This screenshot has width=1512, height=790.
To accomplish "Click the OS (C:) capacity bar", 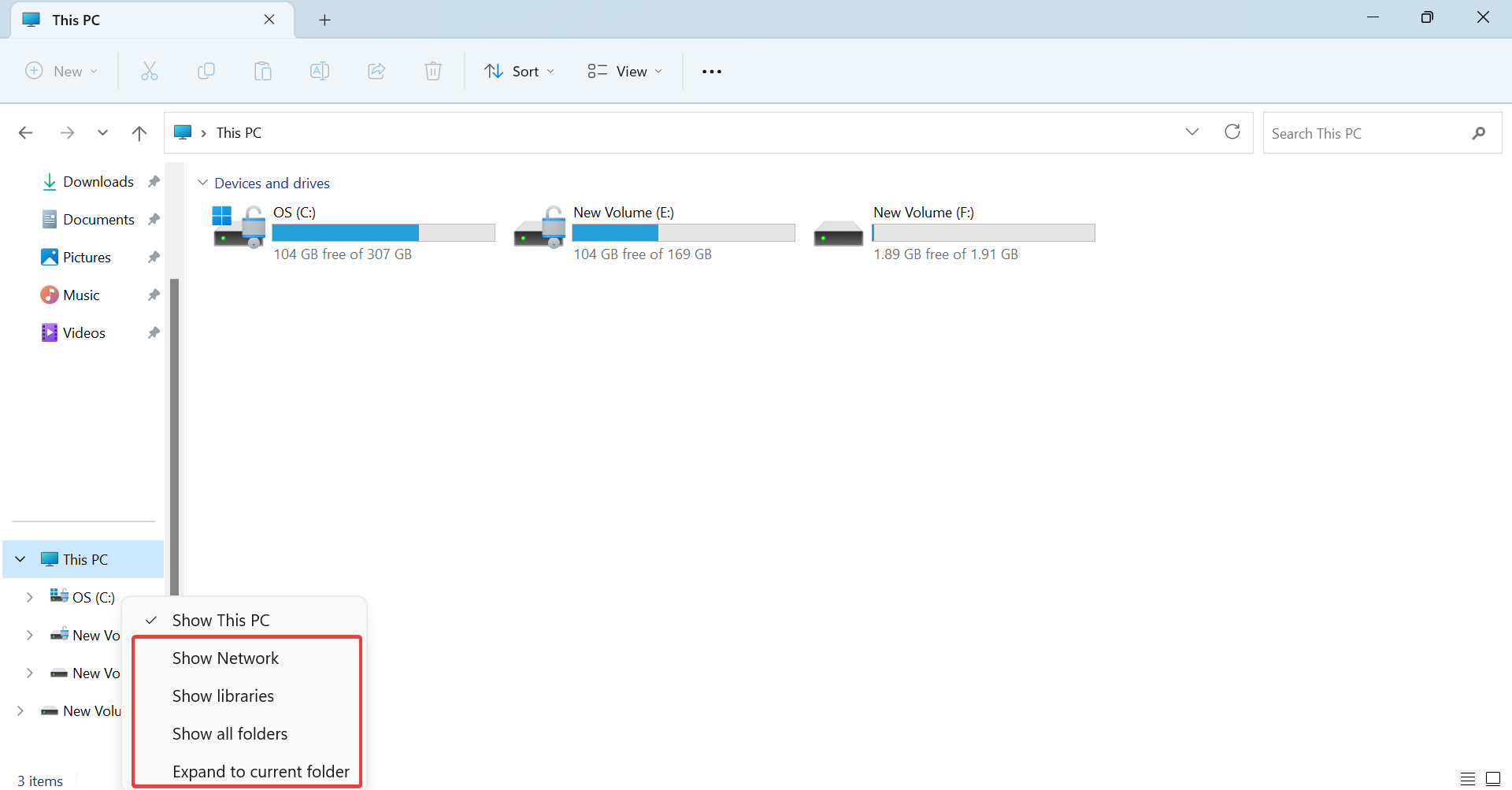I will point(384,232).
